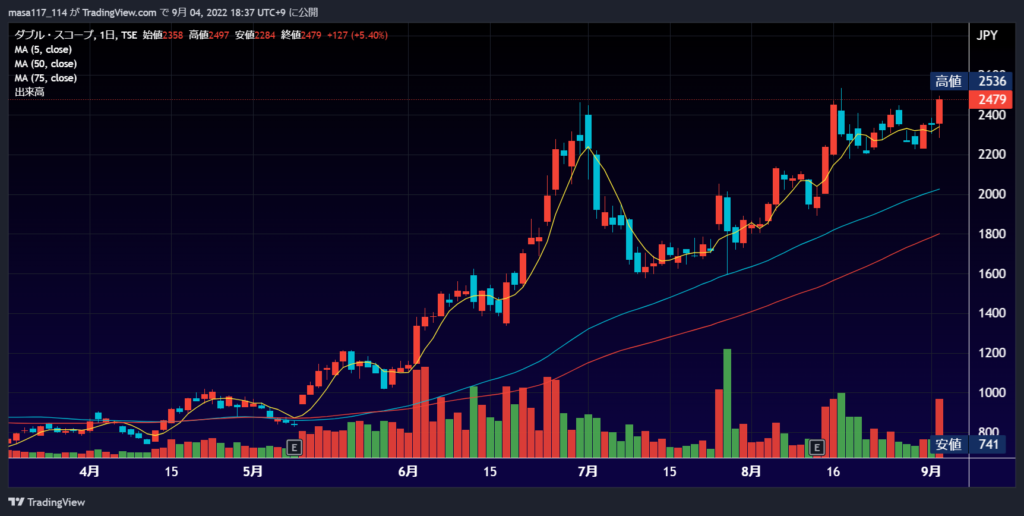The height and width of the screenshot is (516, 1024).
Task: Click the 1800 price axis value
Action: click(x=991, y=234)
